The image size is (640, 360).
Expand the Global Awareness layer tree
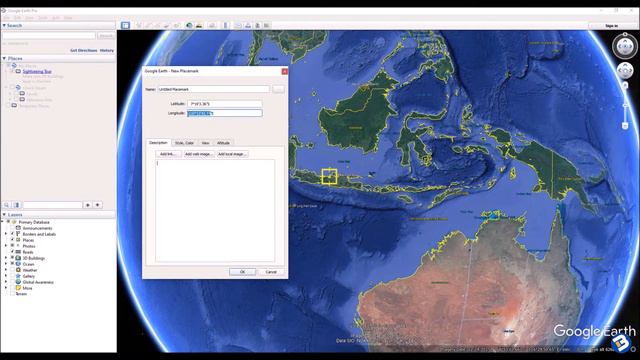(6, 282)
